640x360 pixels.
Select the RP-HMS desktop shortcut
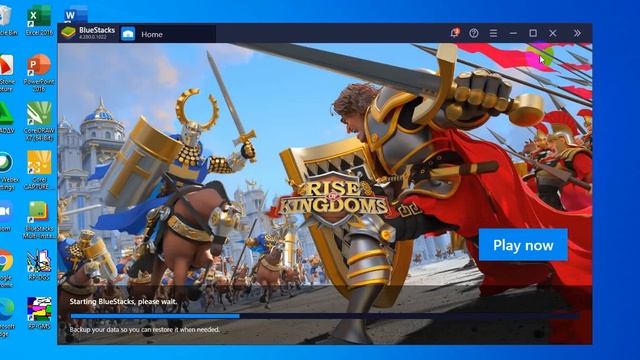point(39,313)
